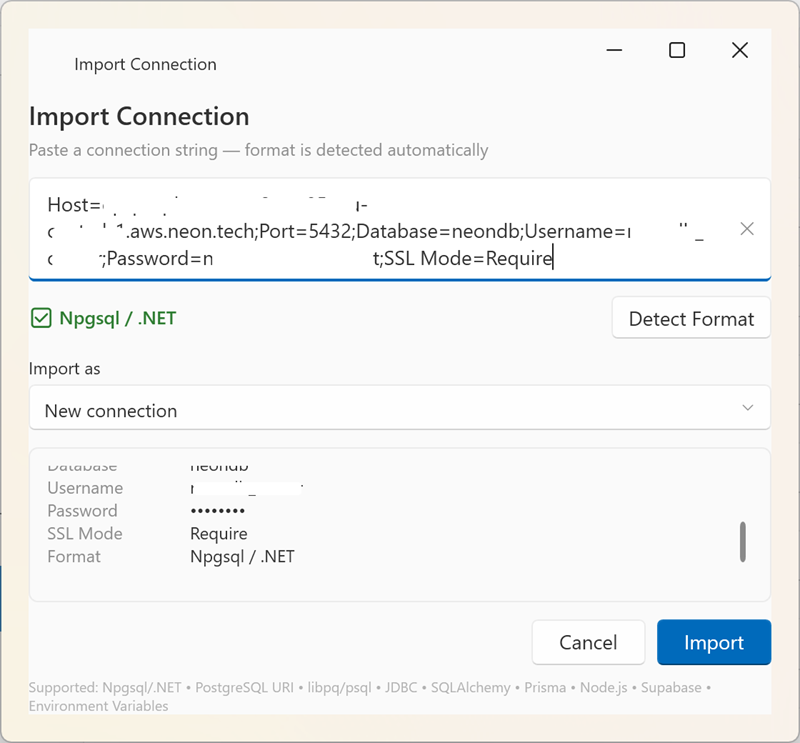Close the Import Connection window

pyautogui.click(x=739, y=50)
